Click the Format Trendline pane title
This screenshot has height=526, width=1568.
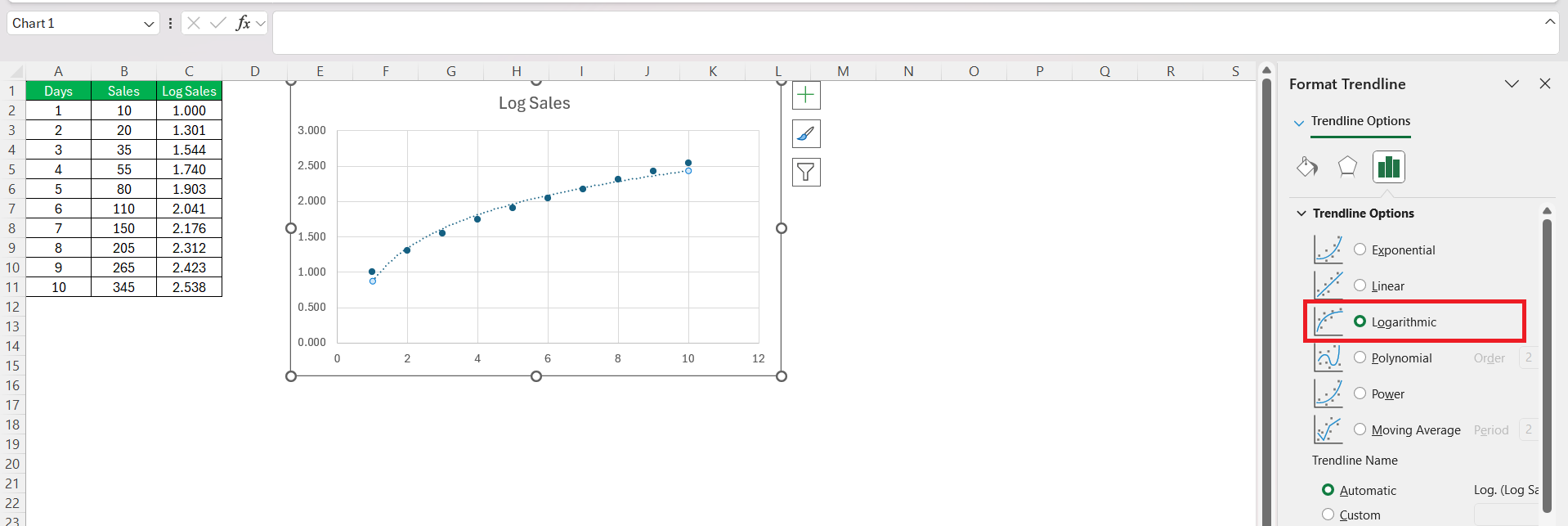(1347, 84)
